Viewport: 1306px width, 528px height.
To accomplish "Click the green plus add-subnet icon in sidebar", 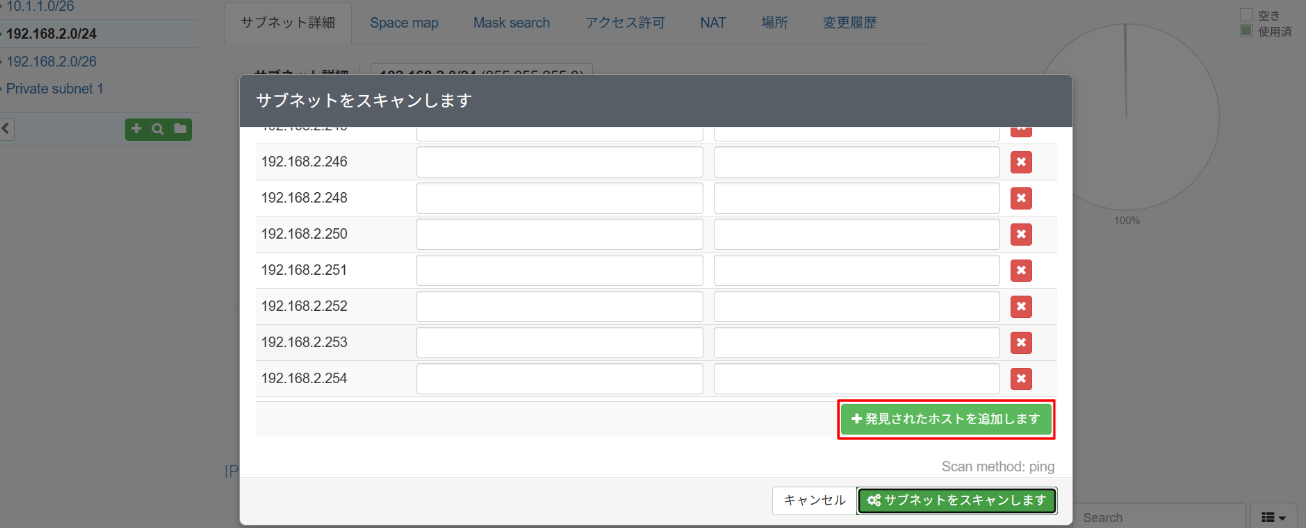I will (x=136, y=129).
